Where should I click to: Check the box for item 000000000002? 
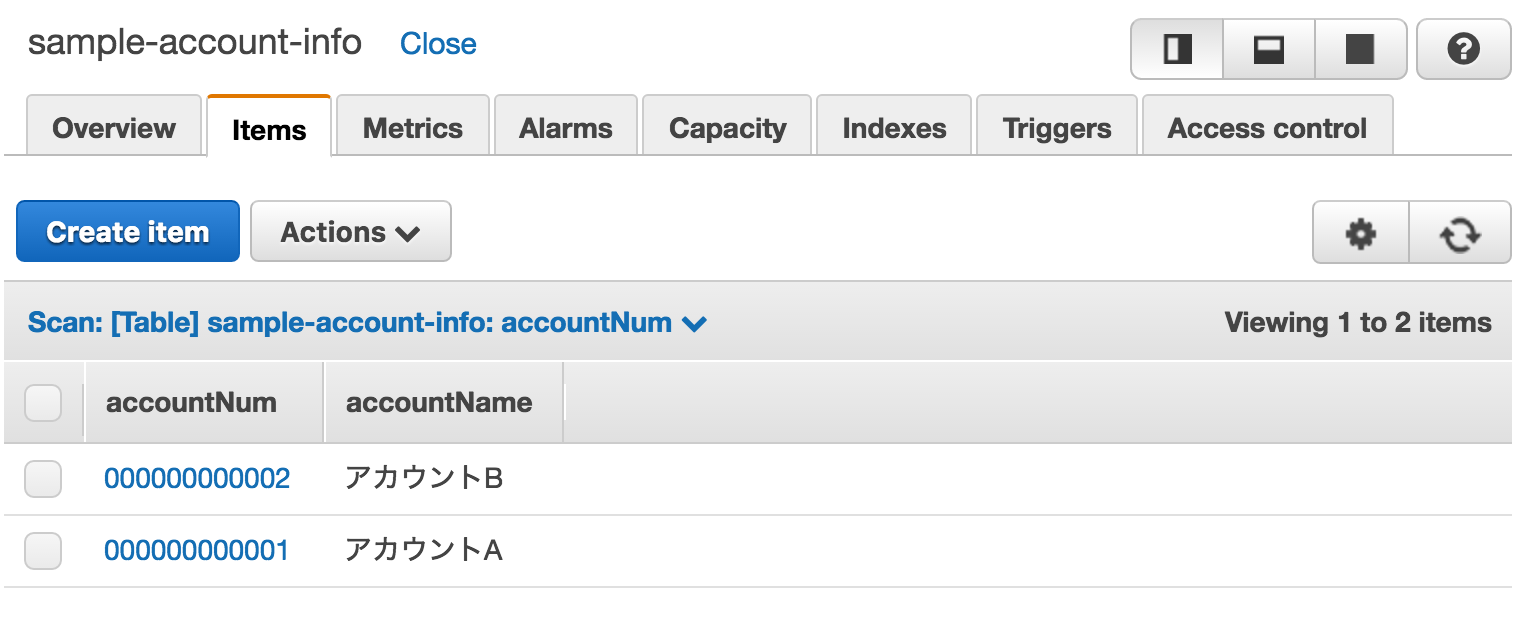[43, 479]
